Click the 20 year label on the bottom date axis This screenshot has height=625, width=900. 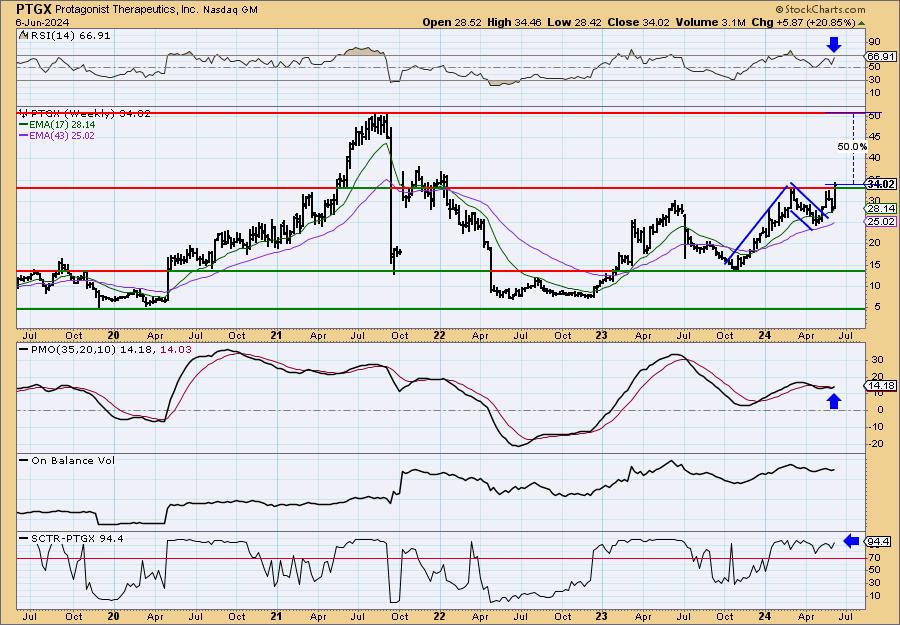[x=114, y=616]
